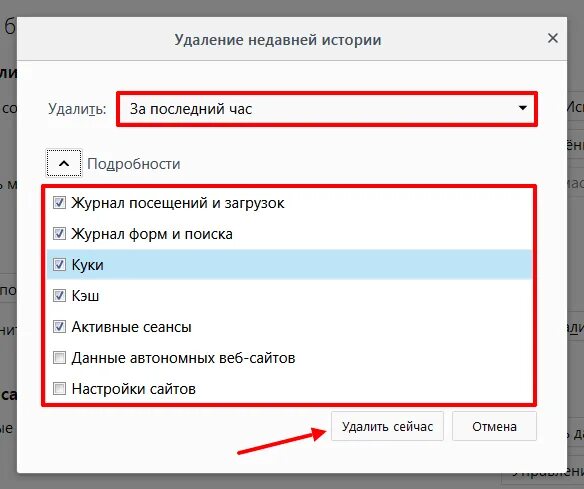Click the Журнал форм и поиска label
584x489 pixels.
152,234
